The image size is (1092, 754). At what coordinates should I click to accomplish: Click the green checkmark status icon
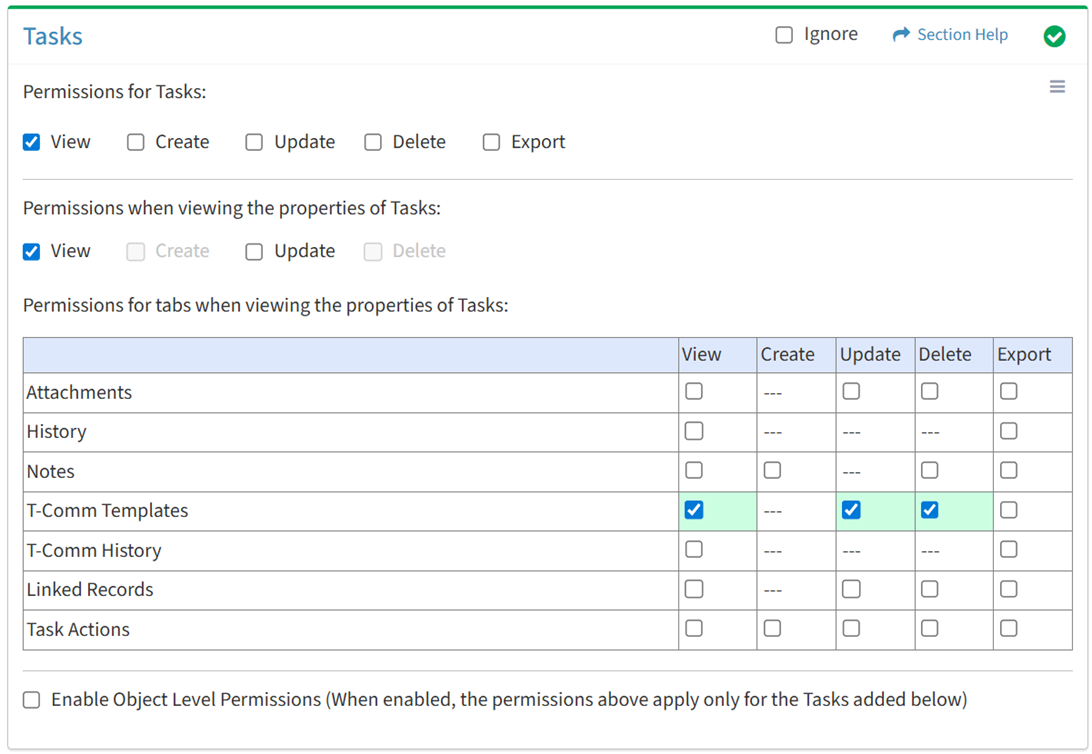click(1054, 36)
